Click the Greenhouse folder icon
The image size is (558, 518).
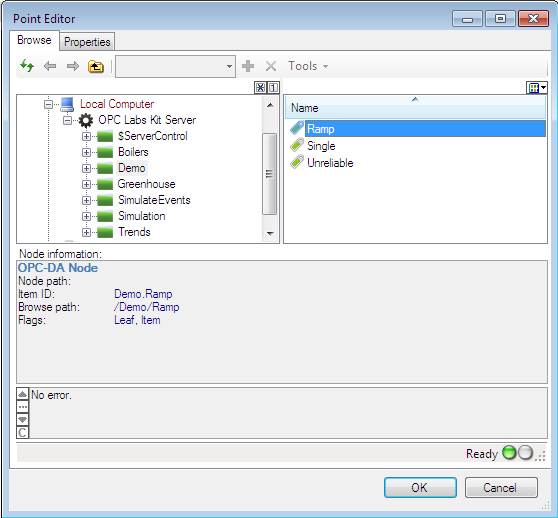point(105,185)
